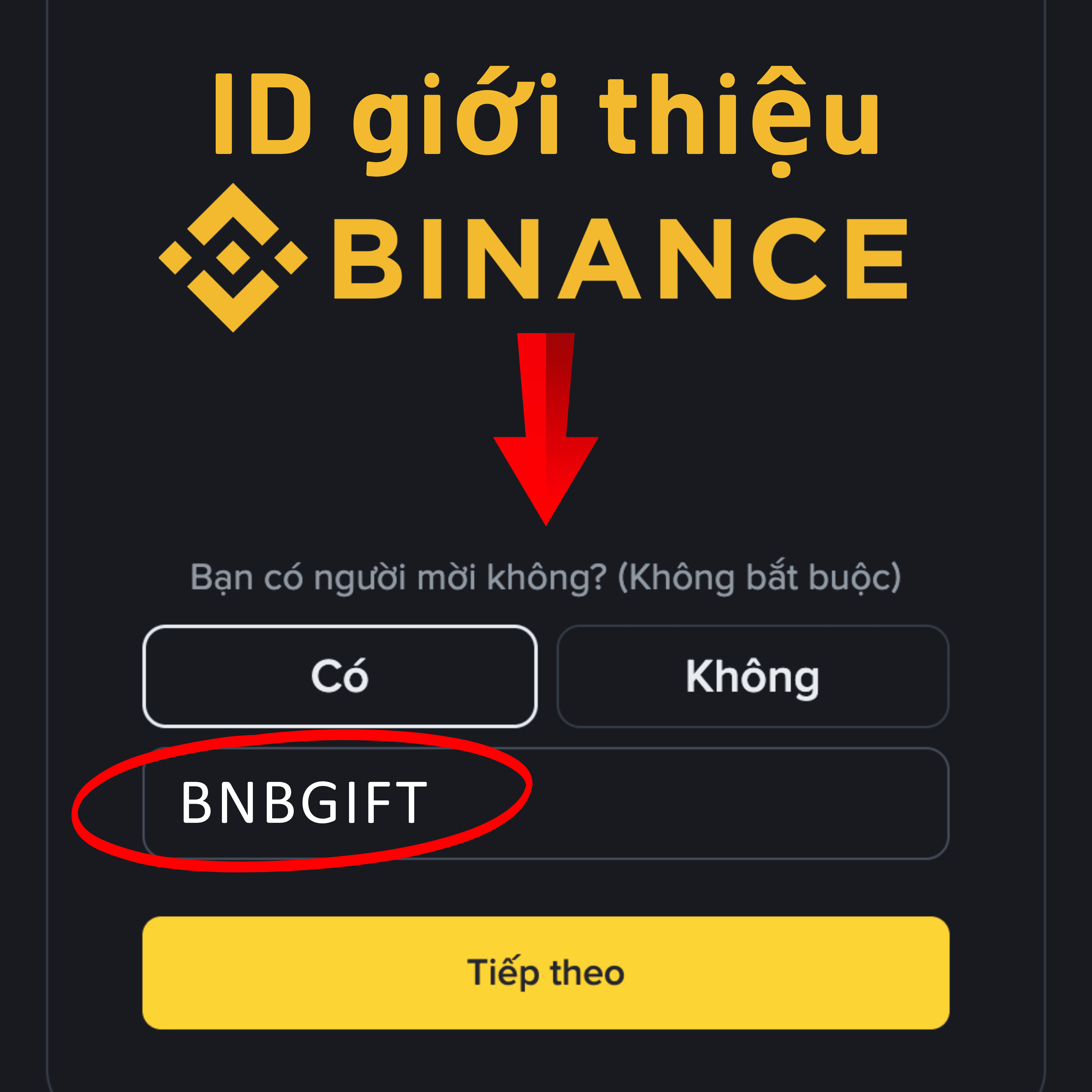The width and height of the screenshot is (1092, 1092).
Task: Click the Binance diamond logo icon
Action: 233,258
